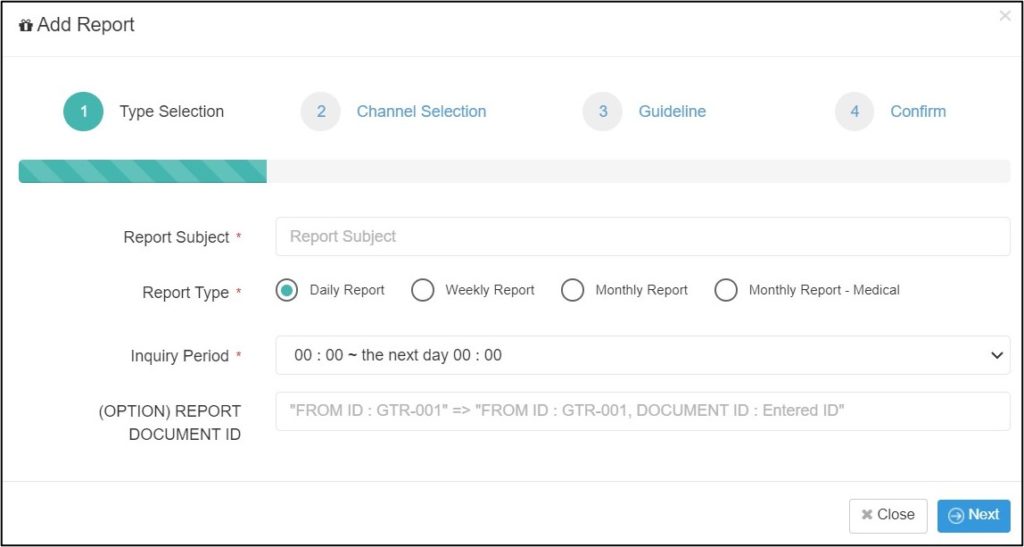Open the Inquiry Period dropdown

pos(643,355)
